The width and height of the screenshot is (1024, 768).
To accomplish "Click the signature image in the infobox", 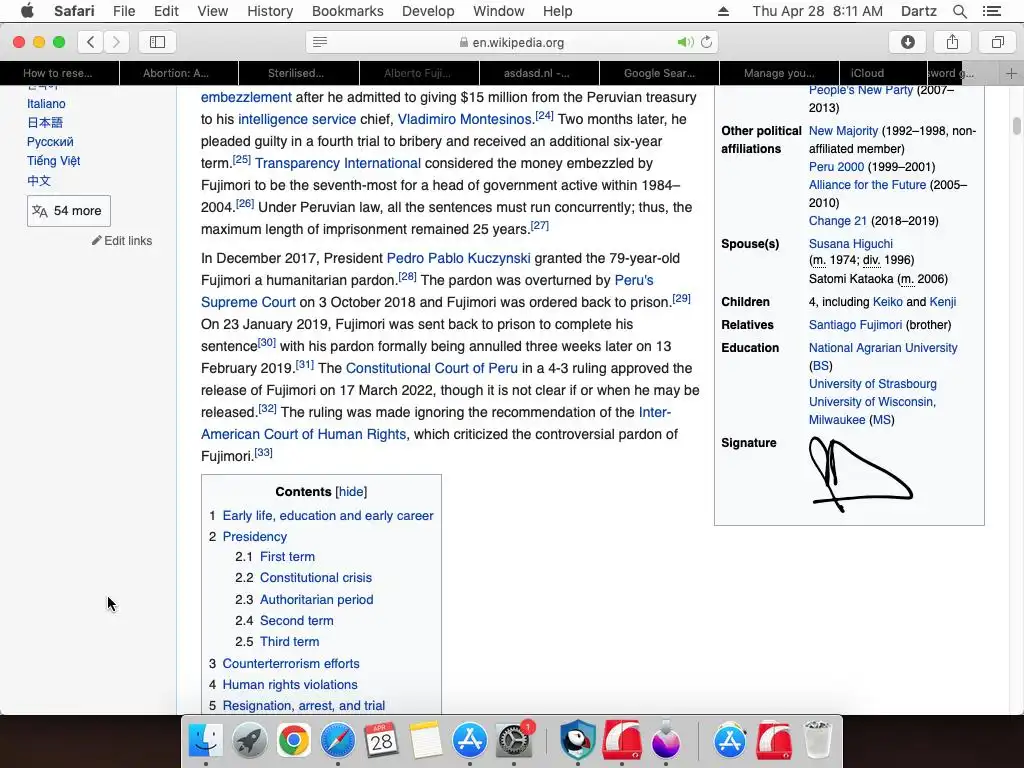I will click(x=860, y=474).
